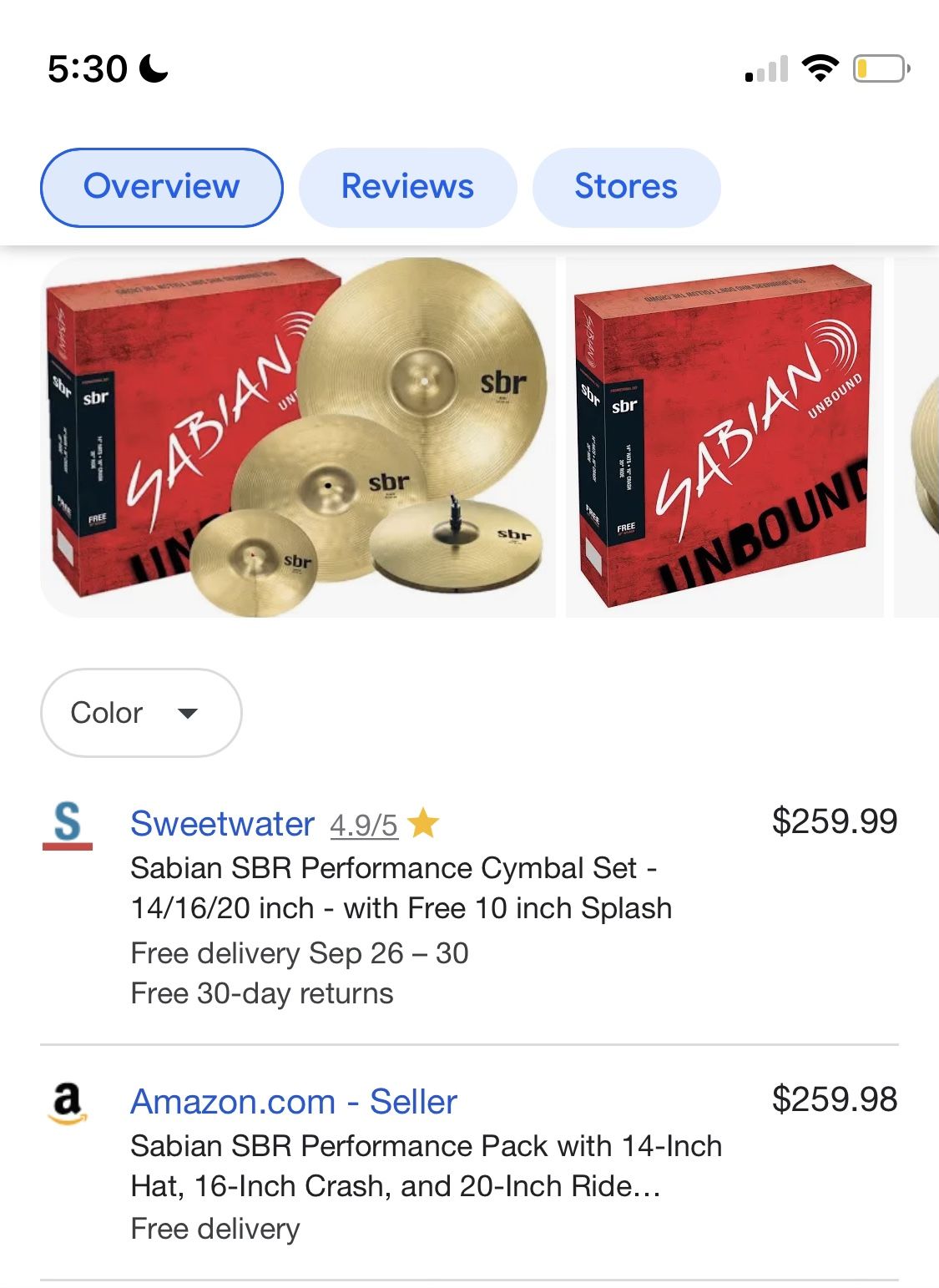Select the Overview tab
This screenshot has height=1288, width=939.
click(x=161, y=187)
